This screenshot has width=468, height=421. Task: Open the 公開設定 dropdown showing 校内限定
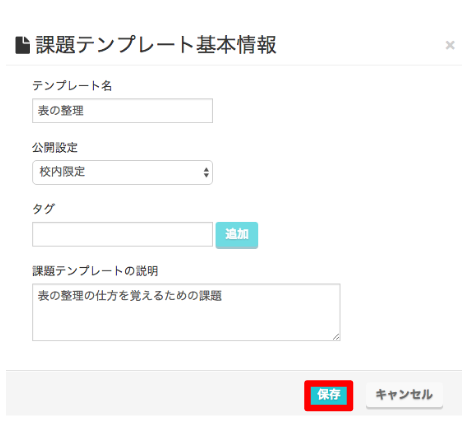(122, 172)
